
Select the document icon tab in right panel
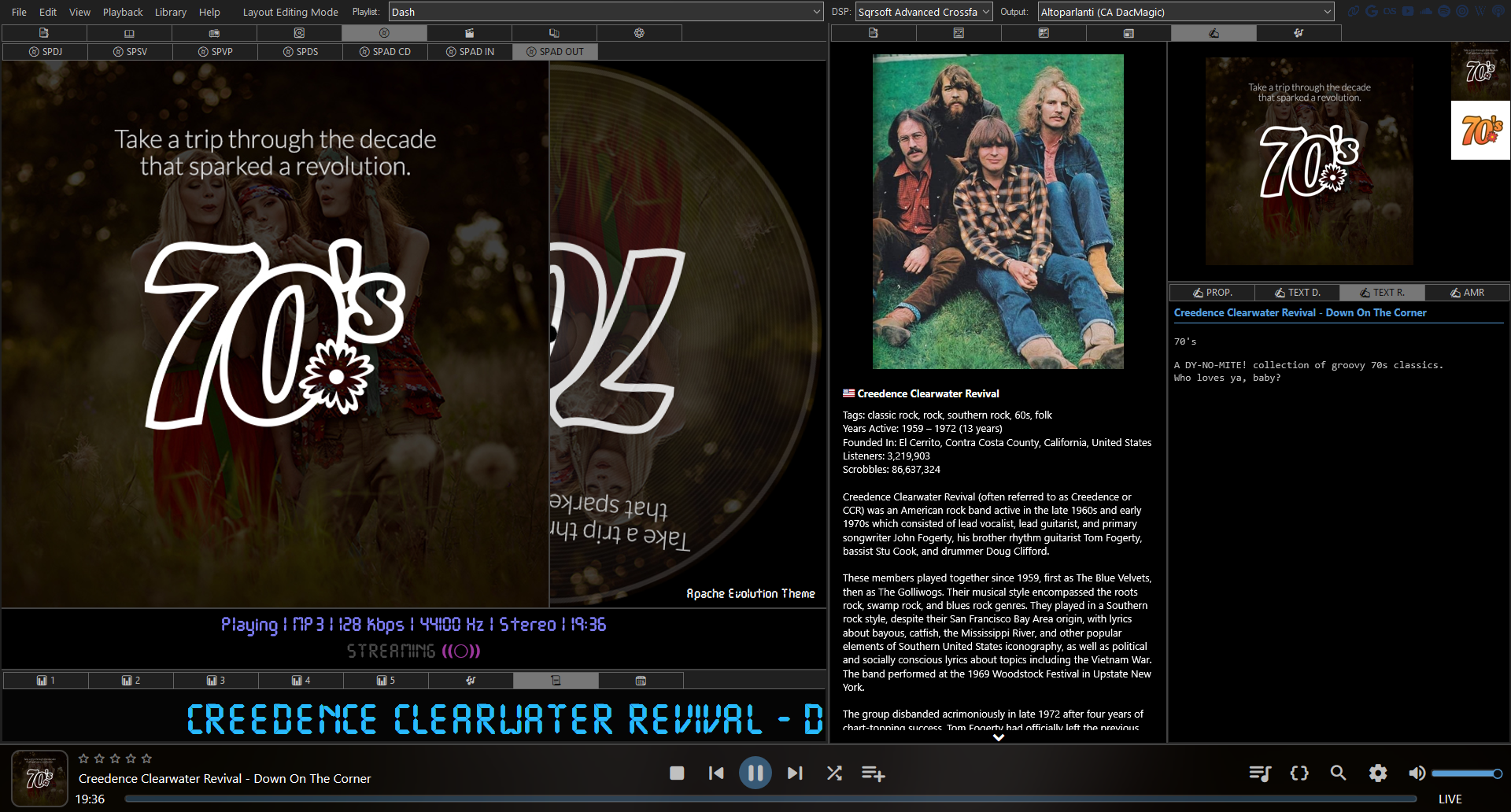click(x=874, y=33)
